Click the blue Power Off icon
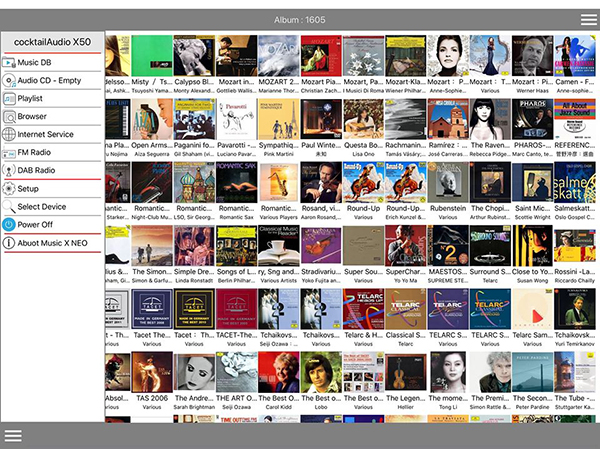 tap(8, 225)
